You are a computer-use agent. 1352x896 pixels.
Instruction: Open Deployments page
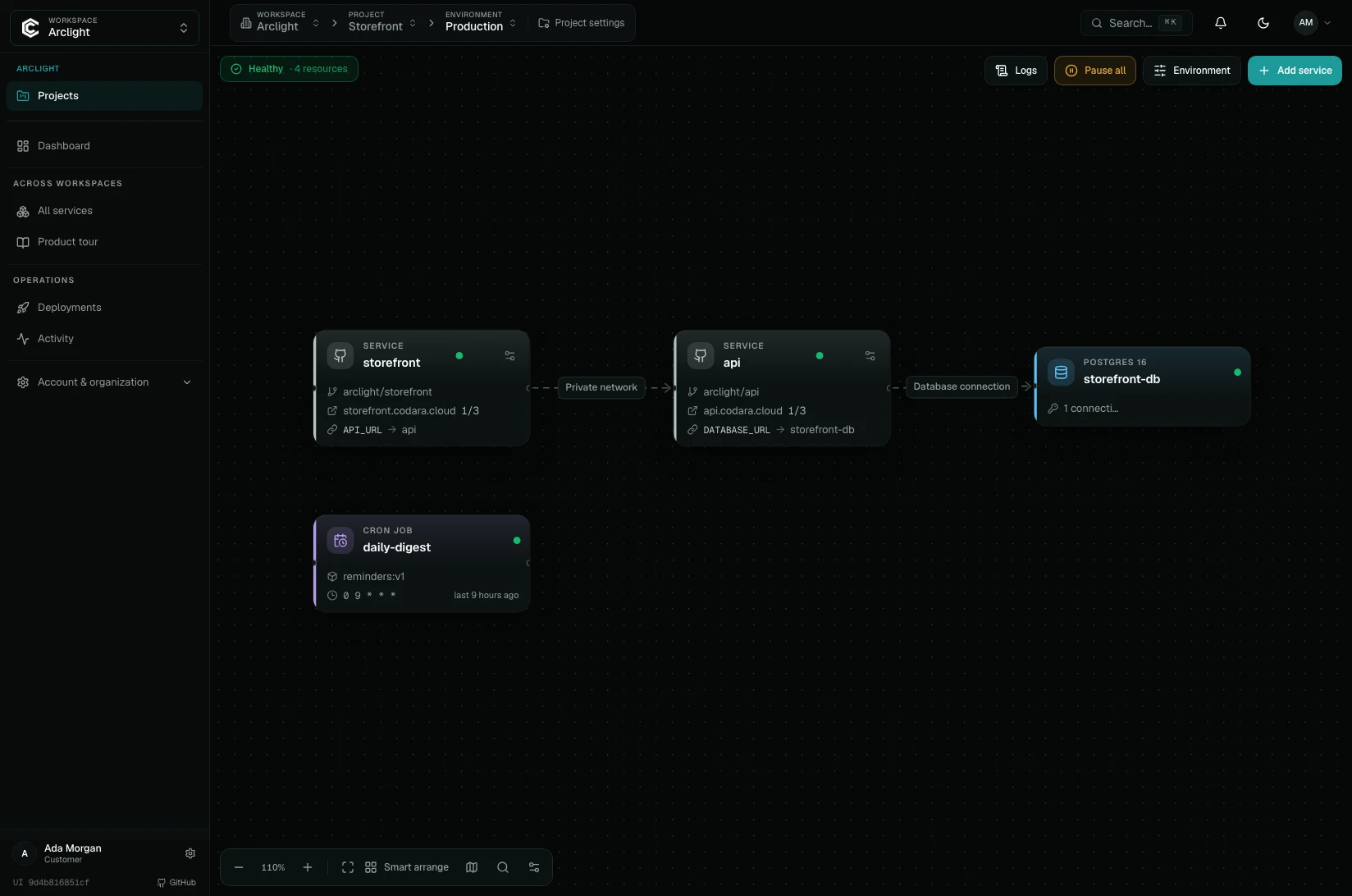104,308
